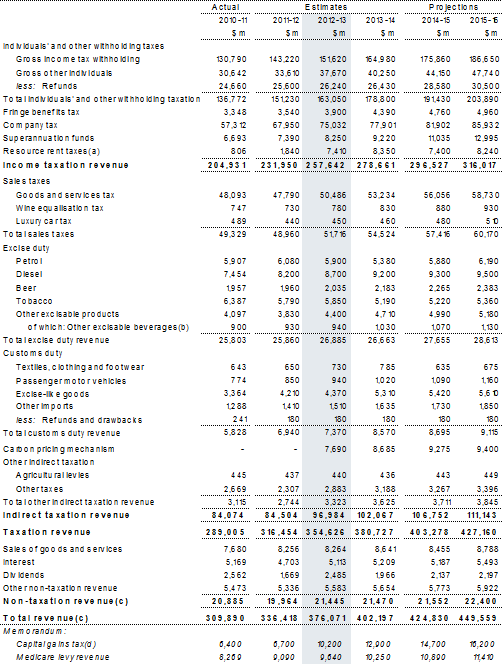Select 'Passenger motor vehicles' label

point(71,381)
